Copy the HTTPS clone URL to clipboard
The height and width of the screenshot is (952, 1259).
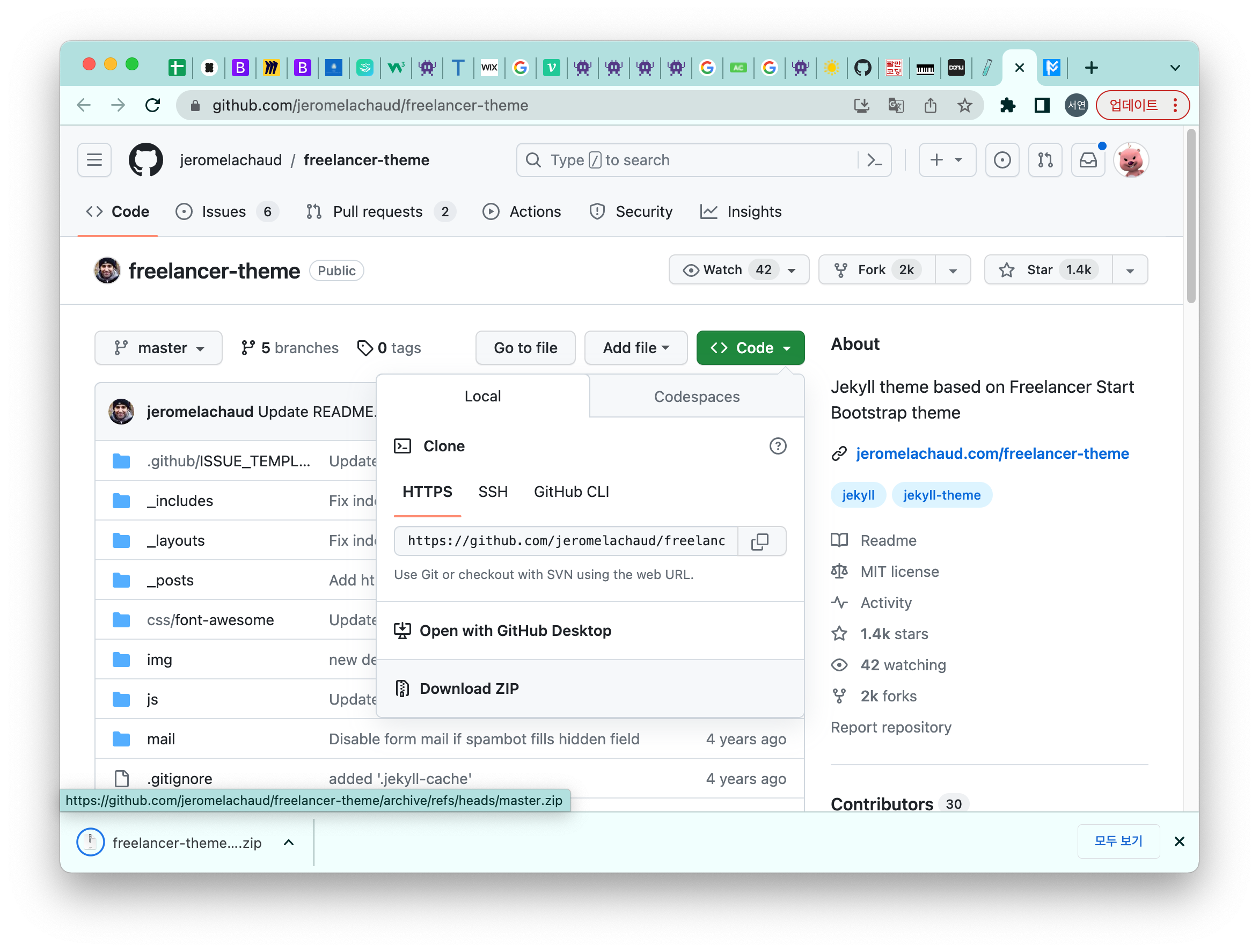tap(760, 541)
